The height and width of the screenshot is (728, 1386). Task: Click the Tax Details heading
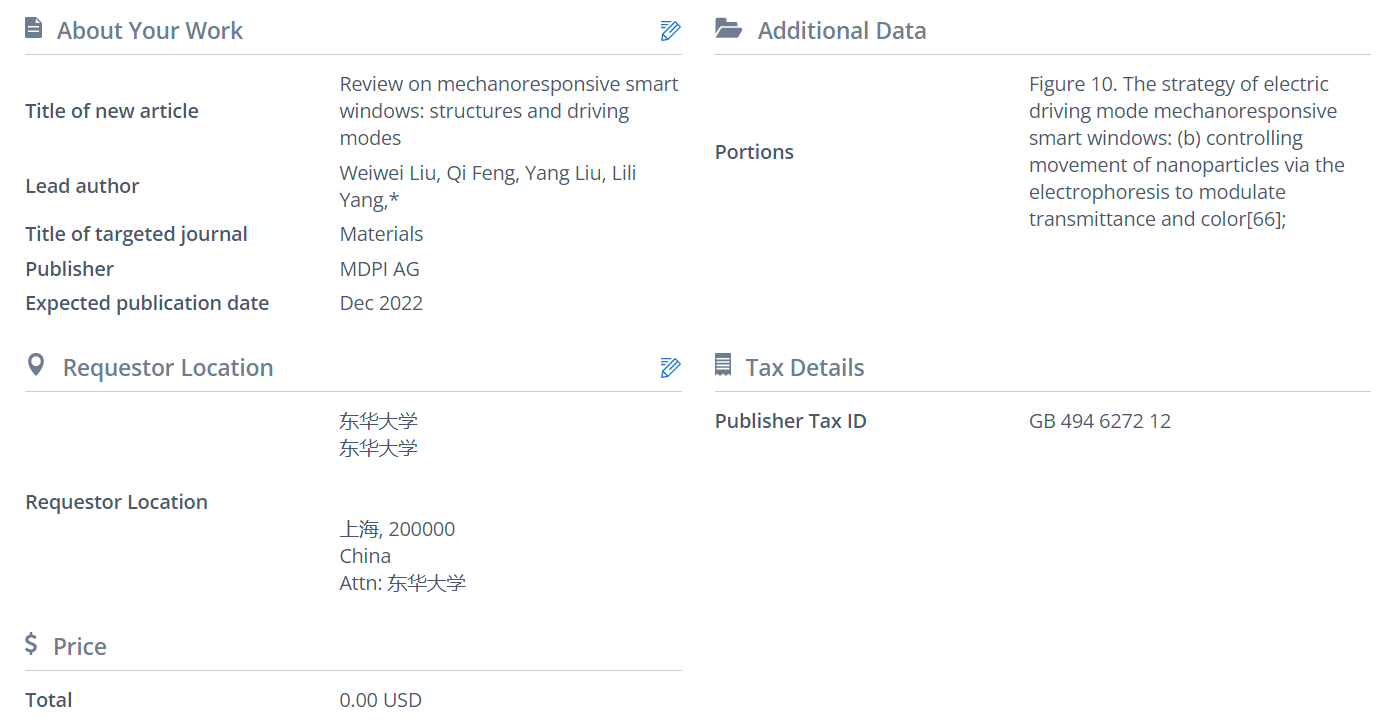(x=805, y=368)
